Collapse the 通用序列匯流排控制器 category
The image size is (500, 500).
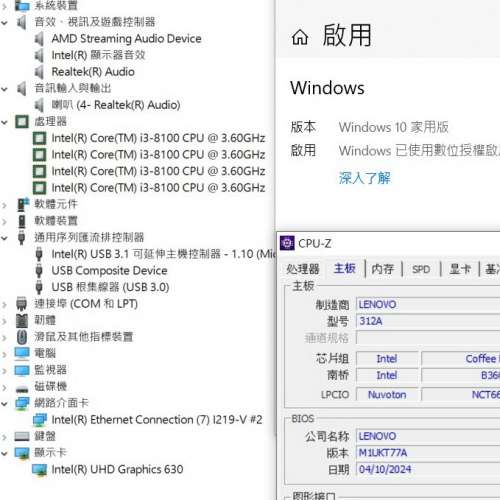4,238
